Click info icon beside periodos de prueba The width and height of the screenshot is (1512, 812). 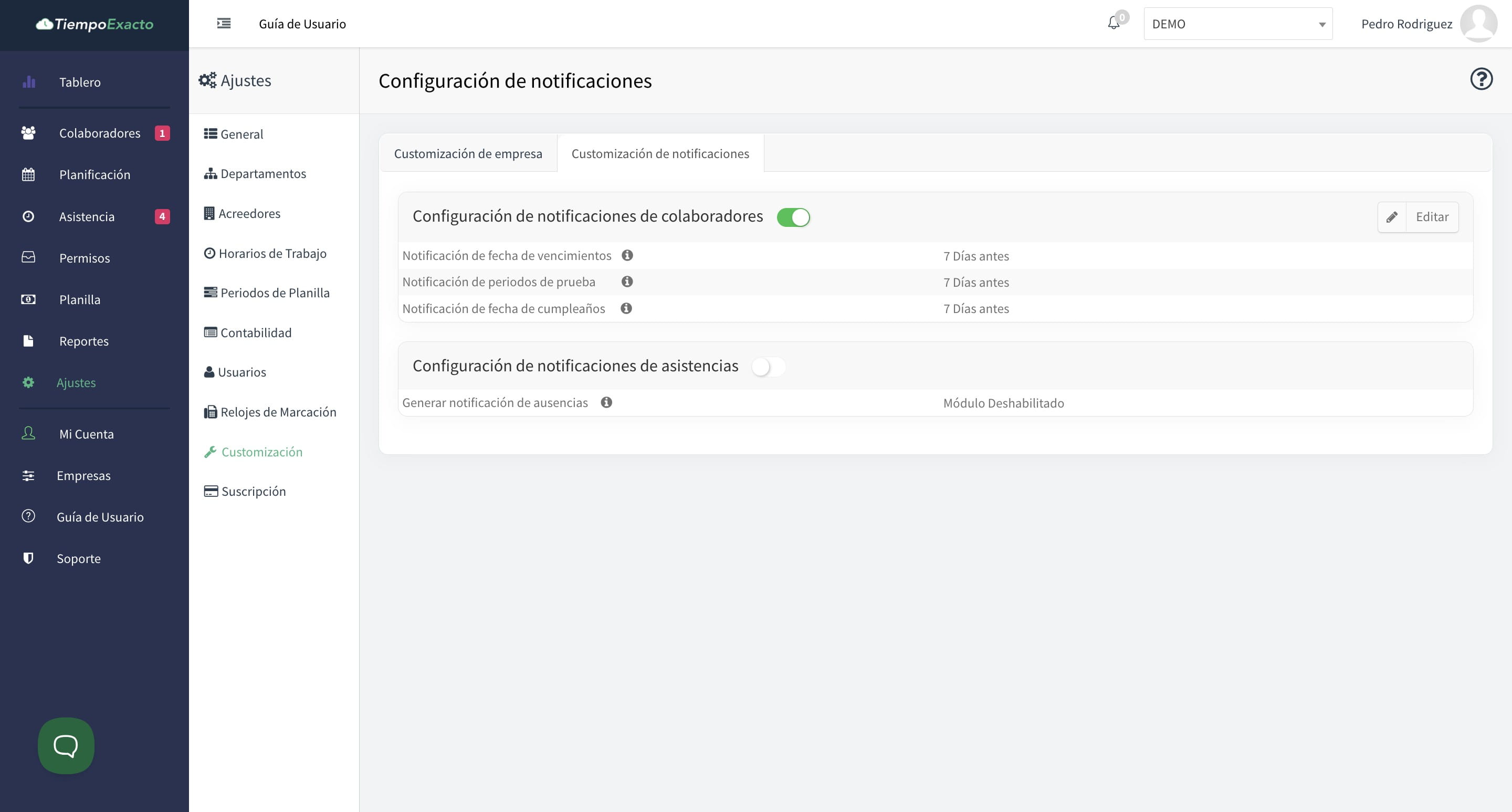[627, 282]
